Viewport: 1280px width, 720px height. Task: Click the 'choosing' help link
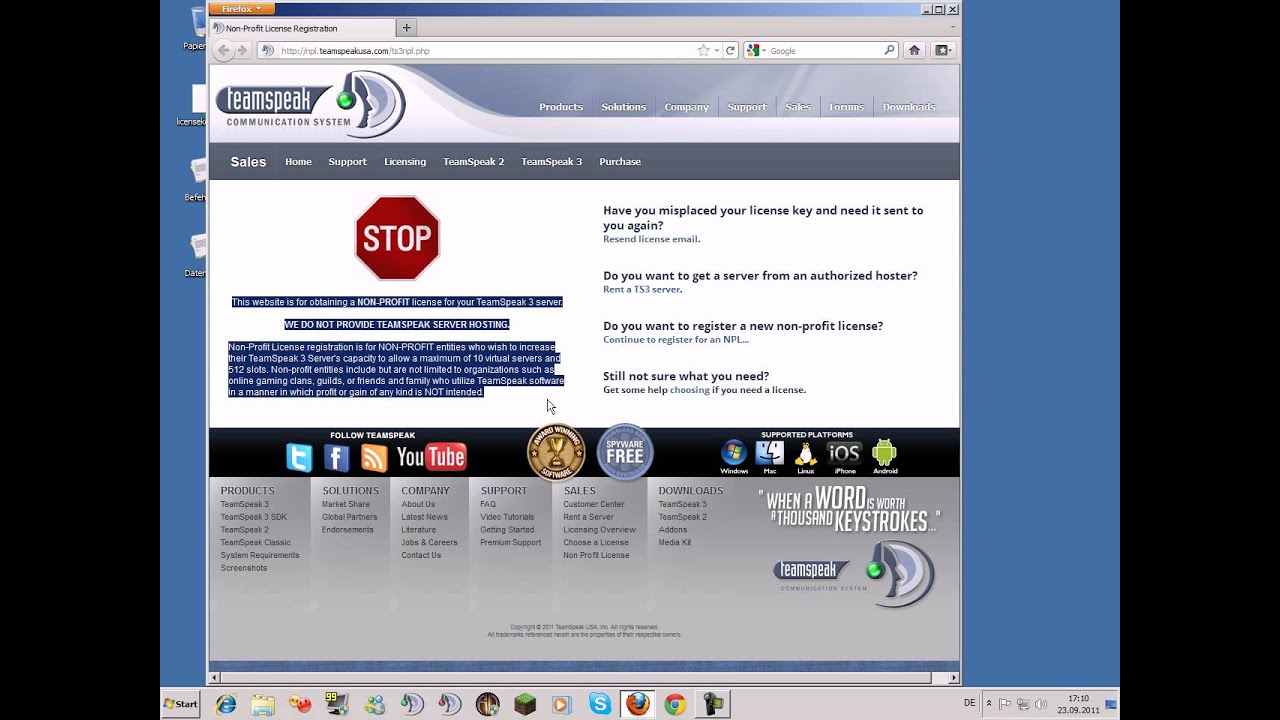(689, 390)
